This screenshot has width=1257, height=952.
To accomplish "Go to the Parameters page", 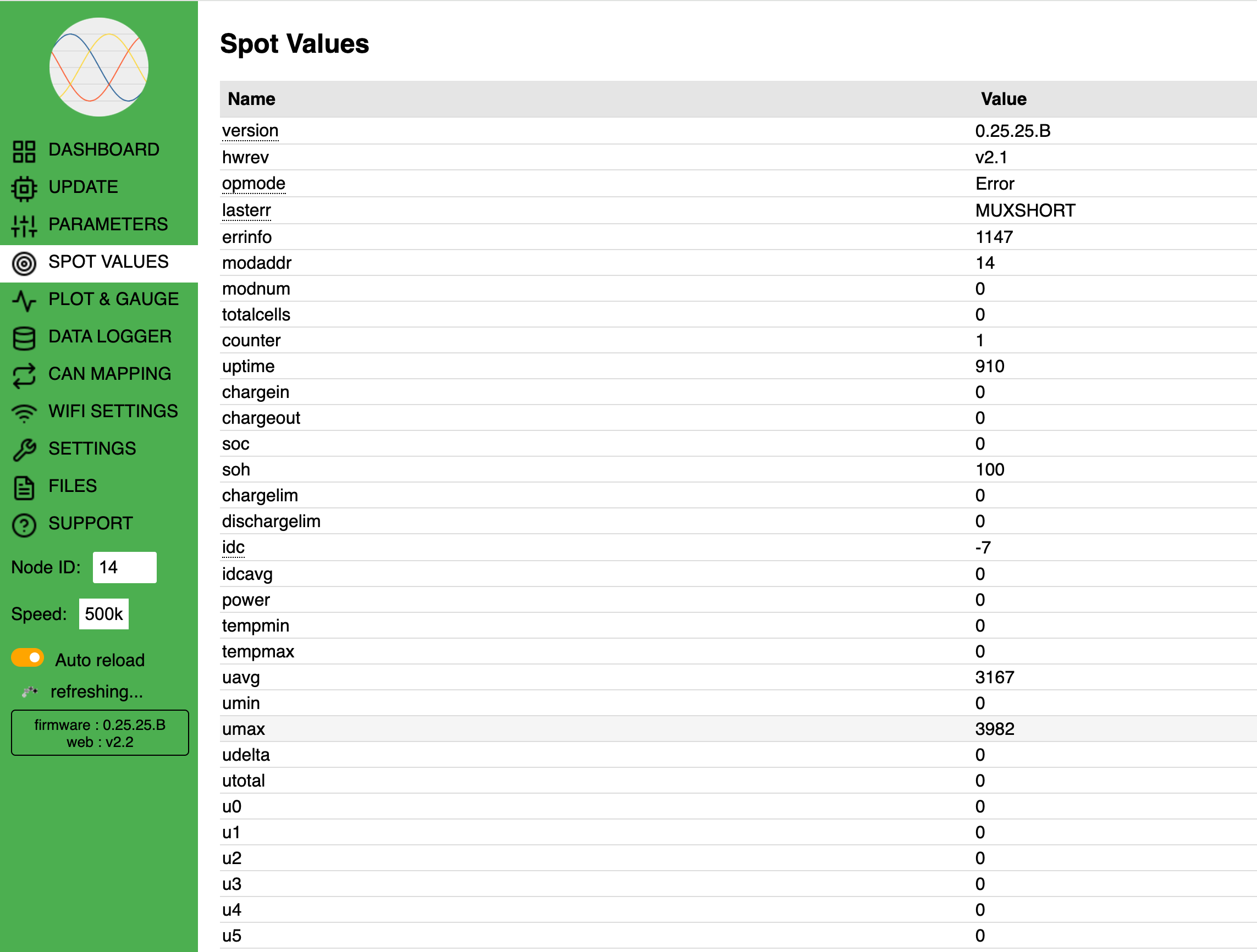I will [108, 224].
